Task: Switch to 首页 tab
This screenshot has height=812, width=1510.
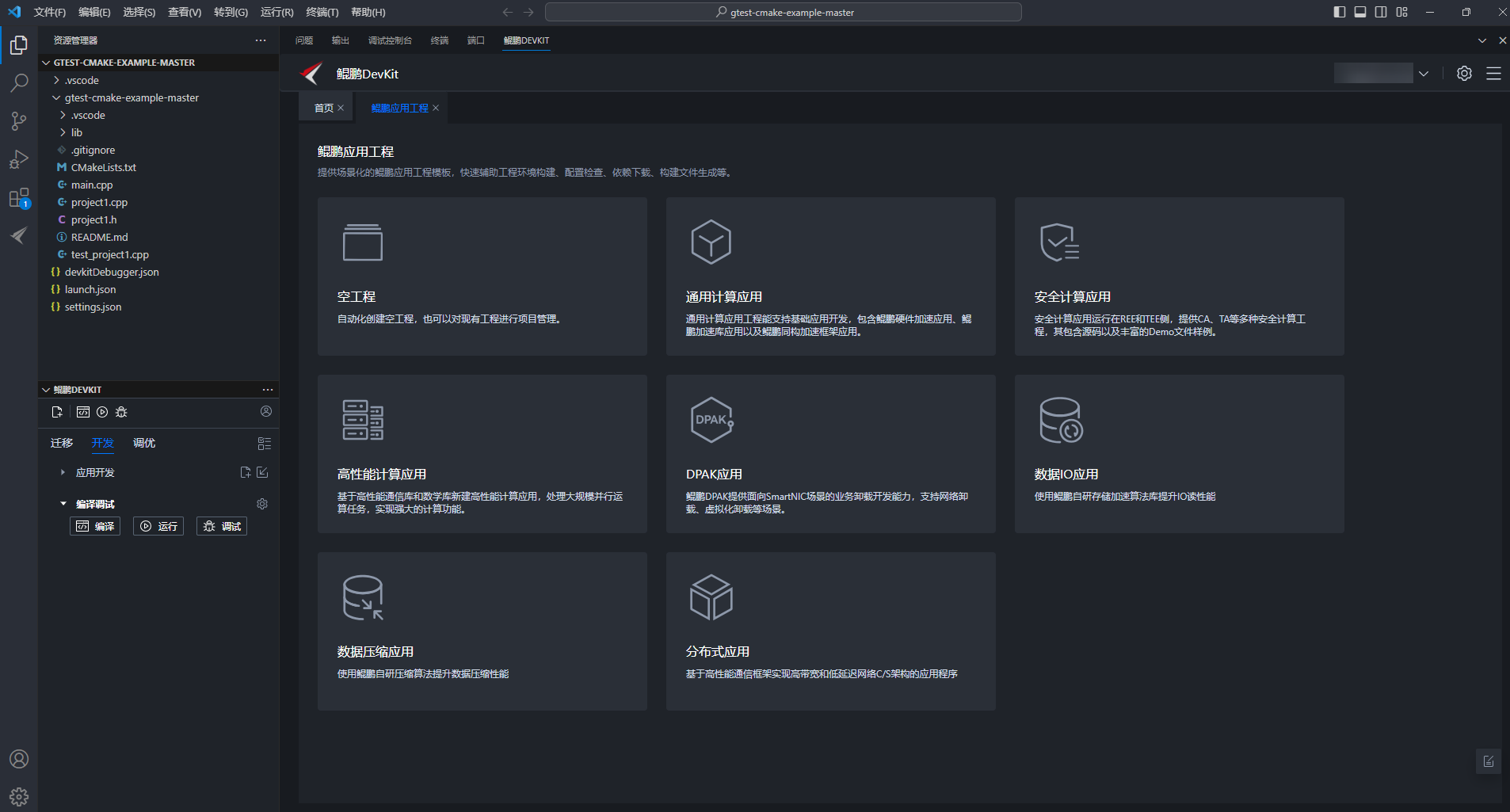Action: tap(324, 108)
